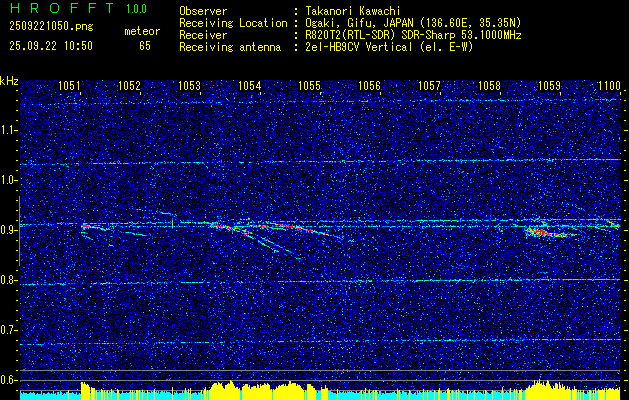Click the 1054 time axis marker
This screenshot has height=400, width=629.
(250, 85)
